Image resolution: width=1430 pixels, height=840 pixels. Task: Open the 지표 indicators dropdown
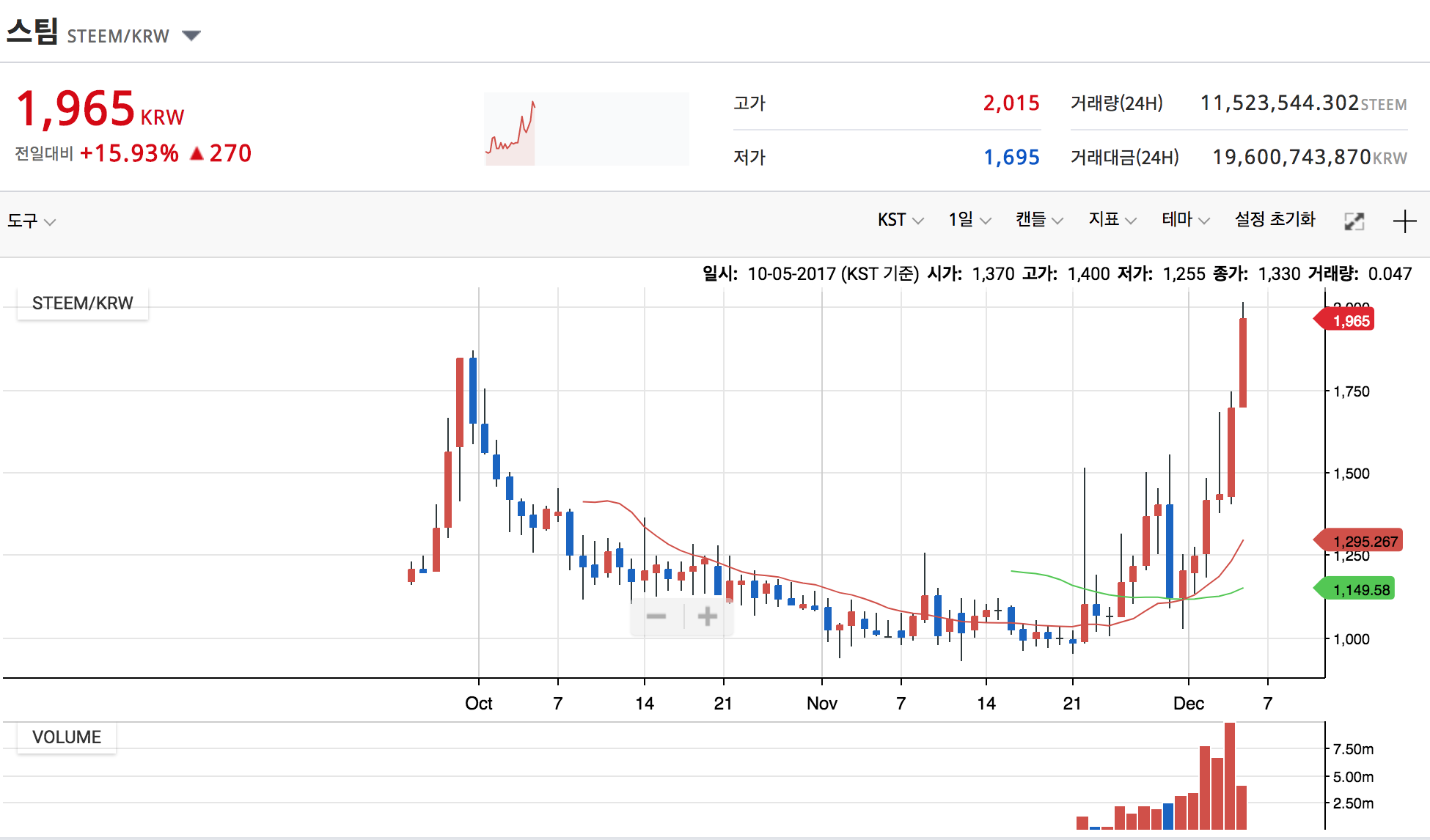1112,220
